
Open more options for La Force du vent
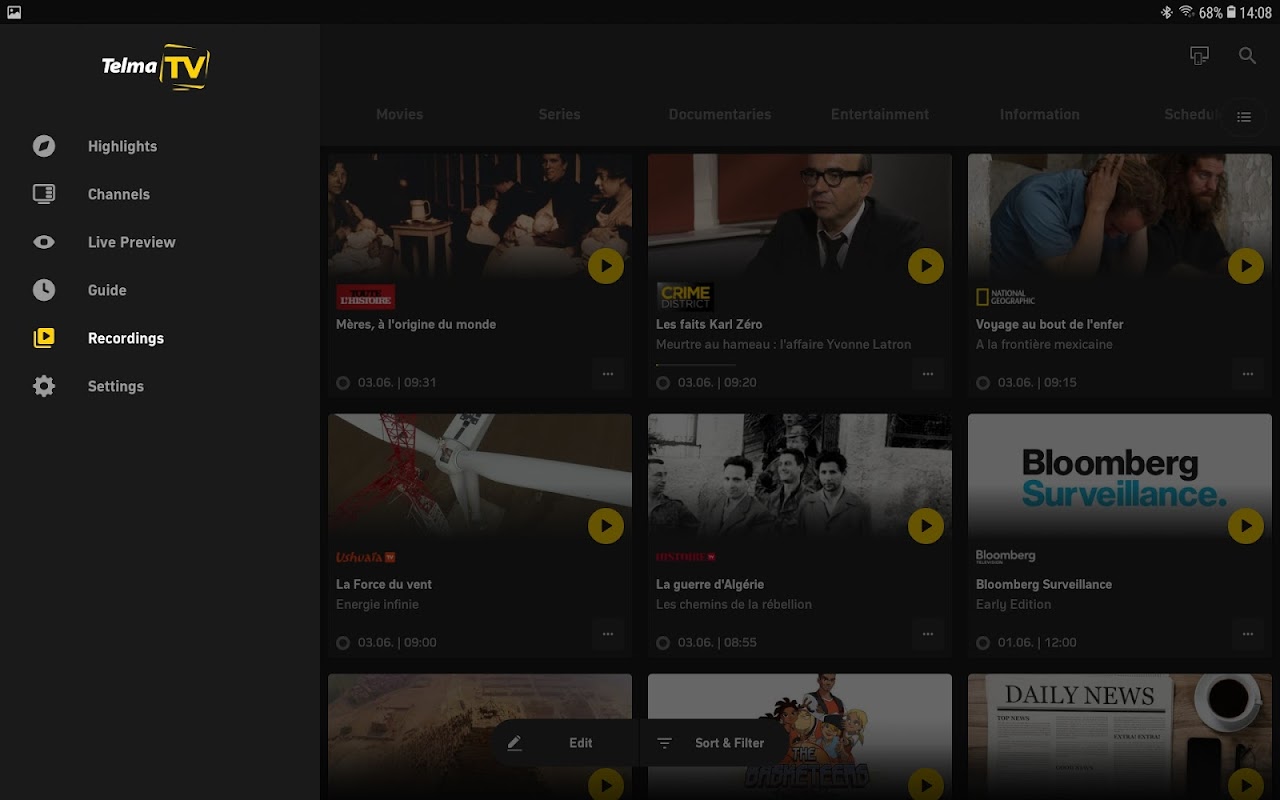point(608,634)
